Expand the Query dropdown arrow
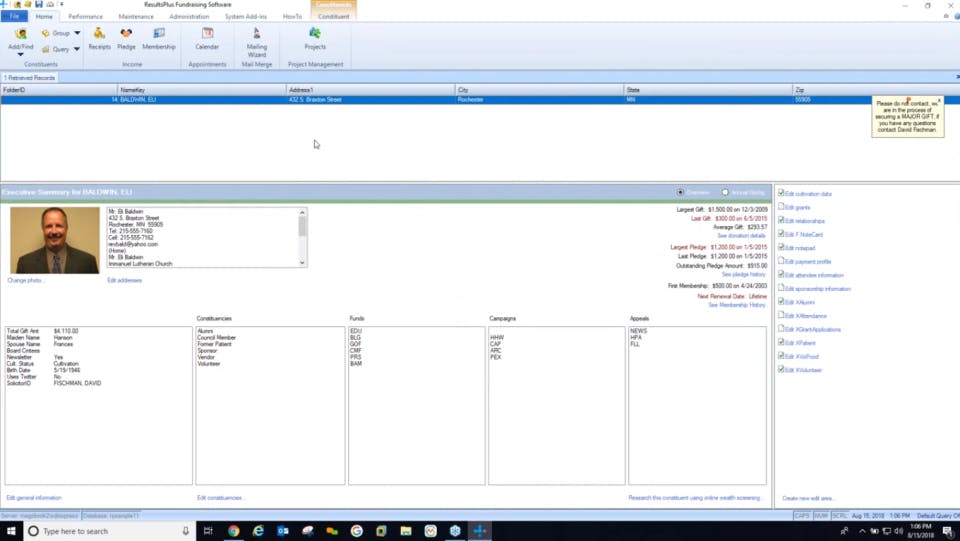Image resolution: width=960 pixels, height=541 pixels. tap(77, 49)
